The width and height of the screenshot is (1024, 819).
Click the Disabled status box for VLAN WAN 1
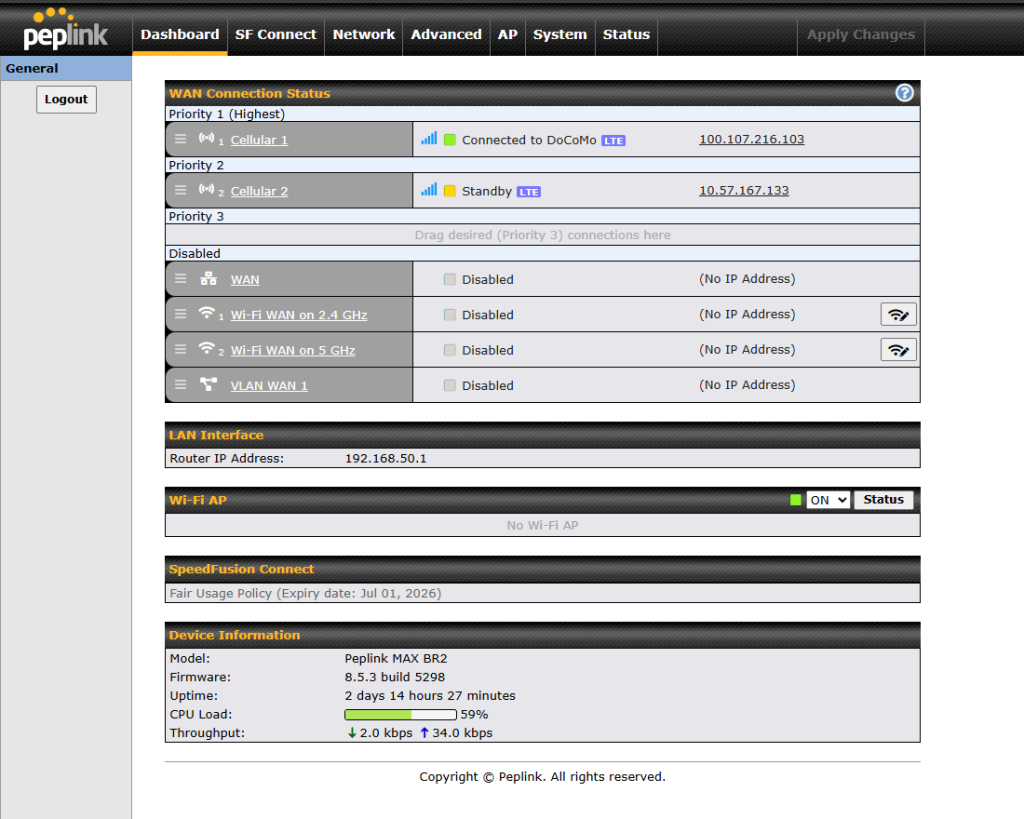(x=450, y=386)
